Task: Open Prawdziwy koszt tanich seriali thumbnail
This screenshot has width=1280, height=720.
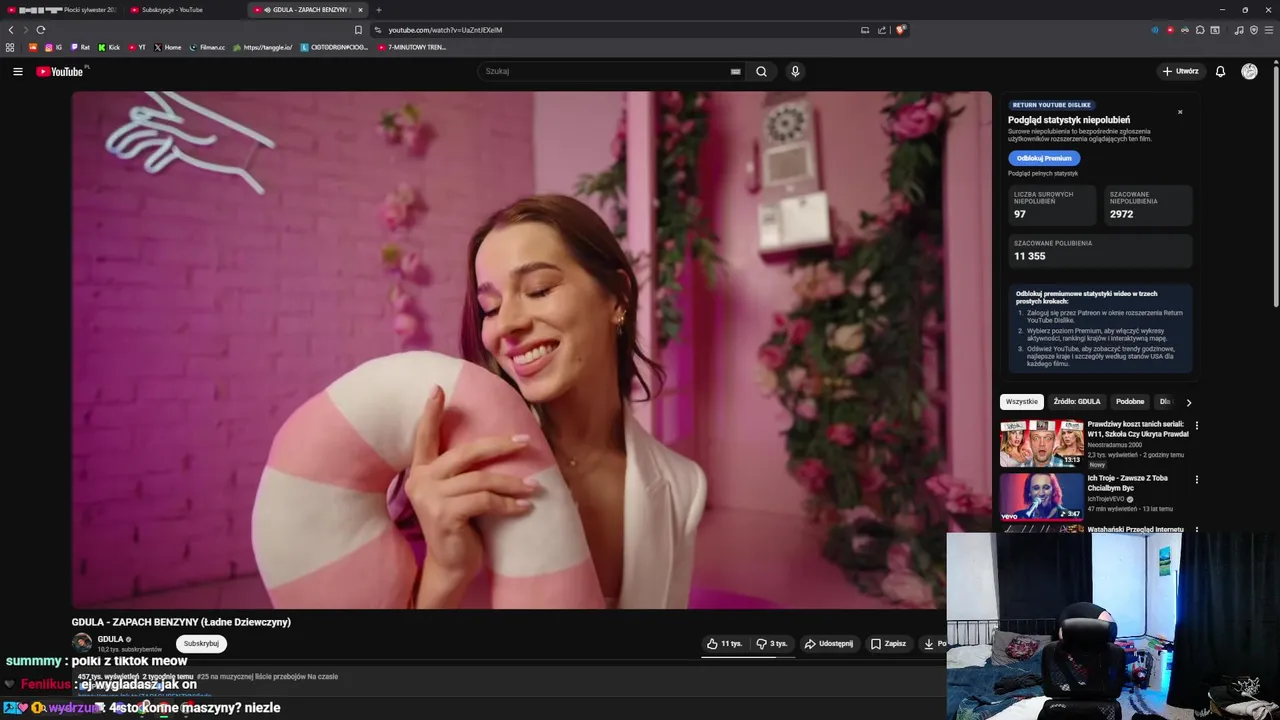Action: pos(1042,443)
